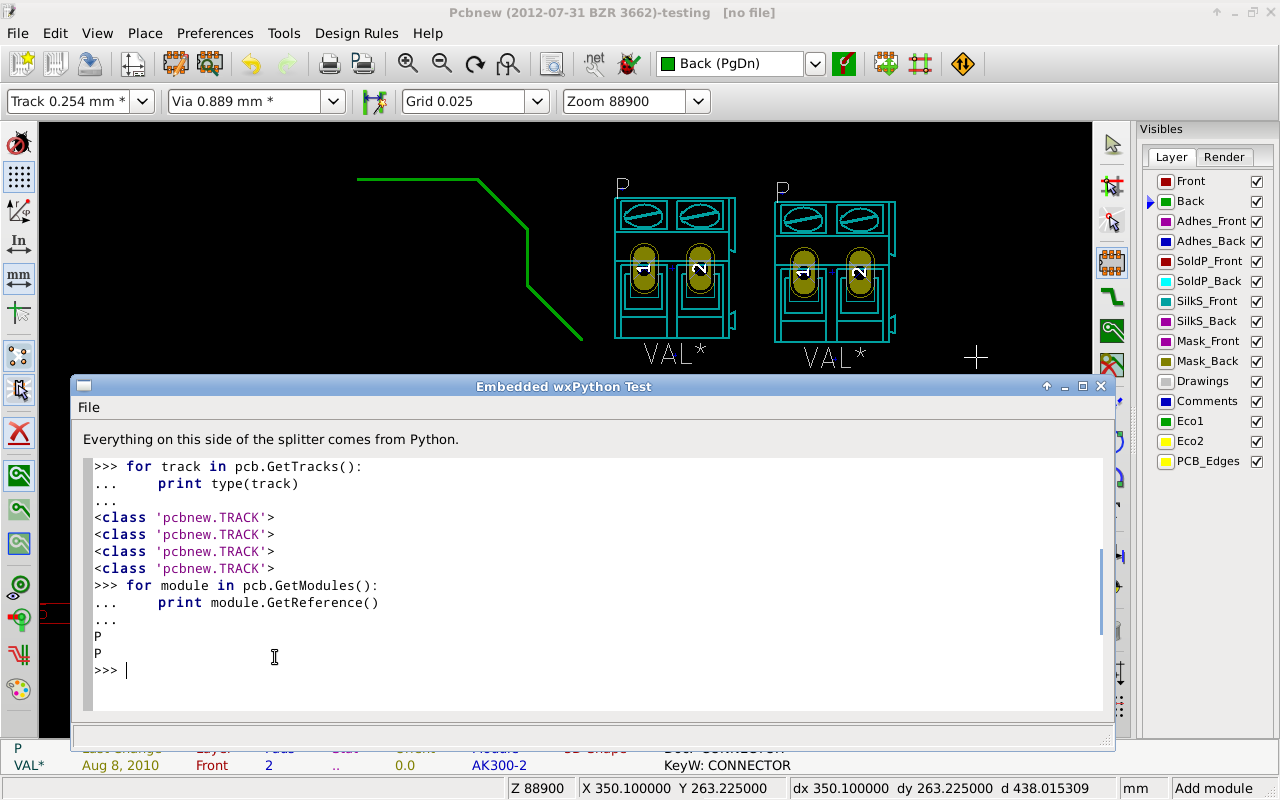Switch to the Render tab
Image resolution: width=1280 pixels, height=800 pixels.
click(x=1224, y=157)
